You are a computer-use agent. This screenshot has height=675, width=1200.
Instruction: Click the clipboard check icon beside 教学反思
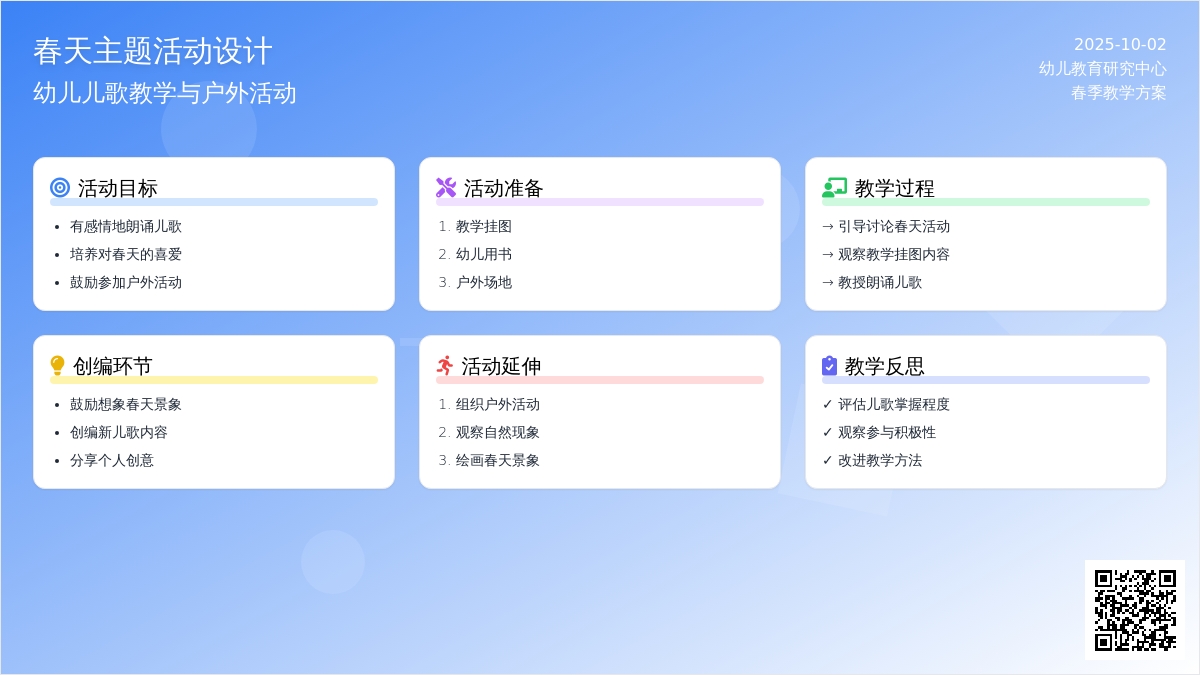(x=829, y=366)
